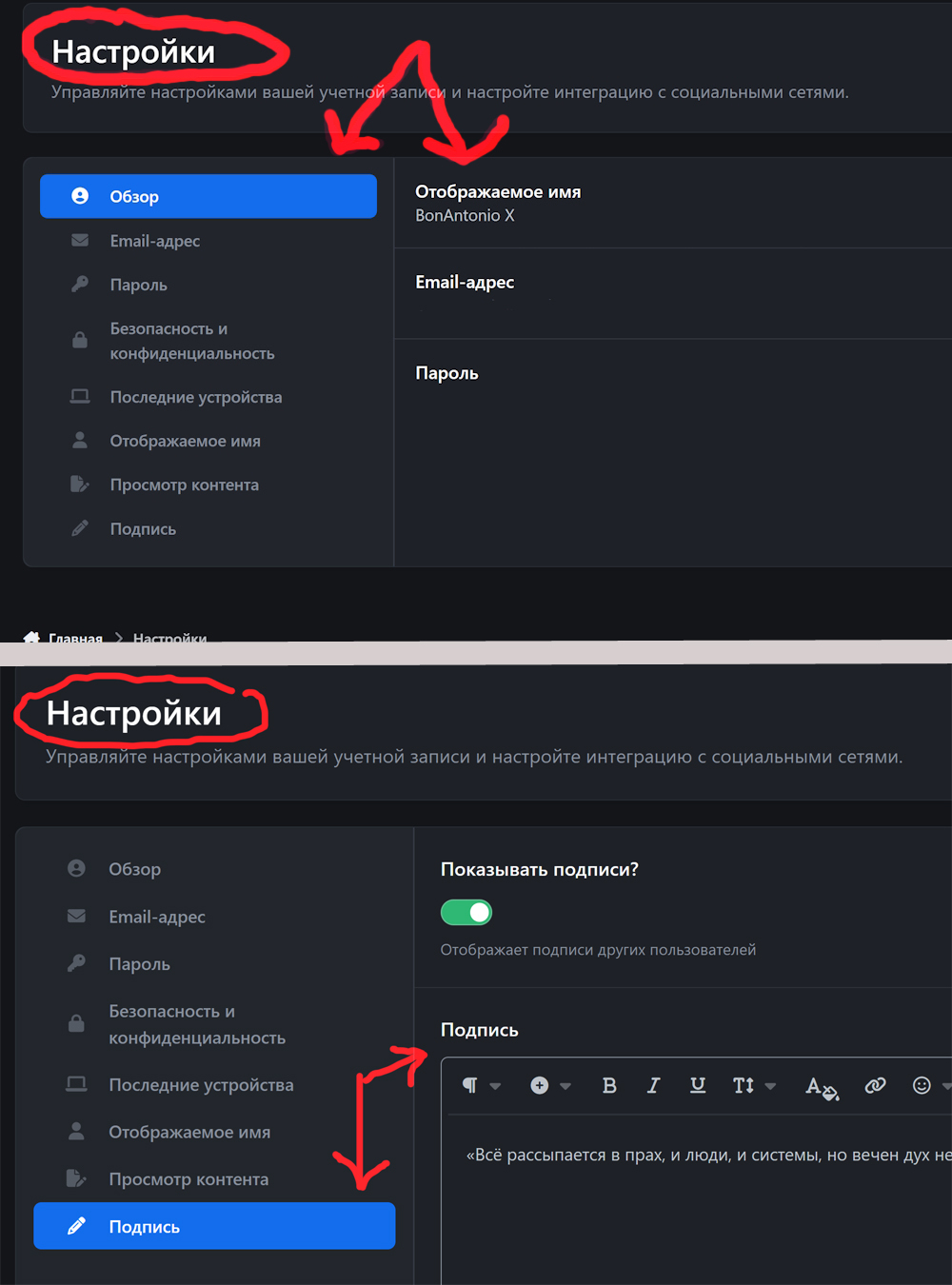Click the user icon on highlighted Обзор
952x1285 pixels.
(x=80, y=196)
